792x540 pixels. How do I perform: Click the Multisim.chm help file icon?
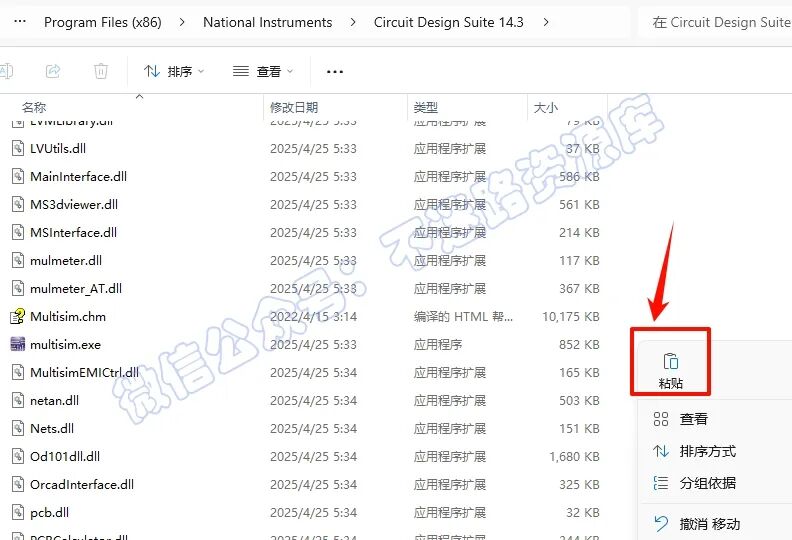click(x=18, y=316)
